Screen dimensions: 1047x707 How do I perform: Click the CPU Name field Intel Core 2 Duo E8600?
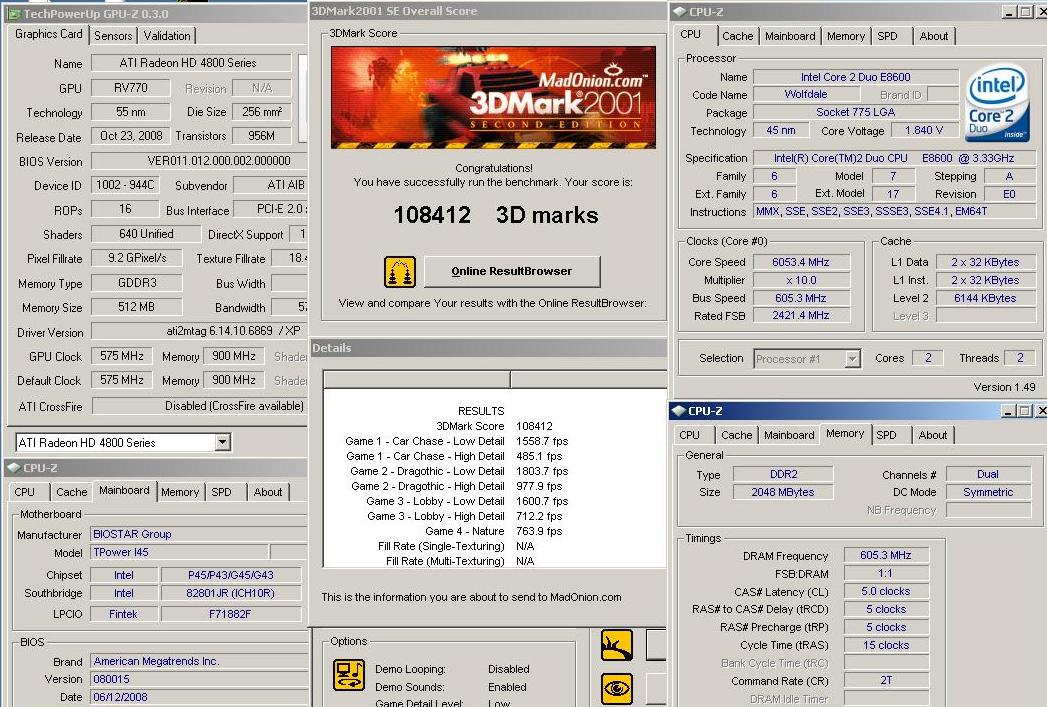click(x=856, y=77)
